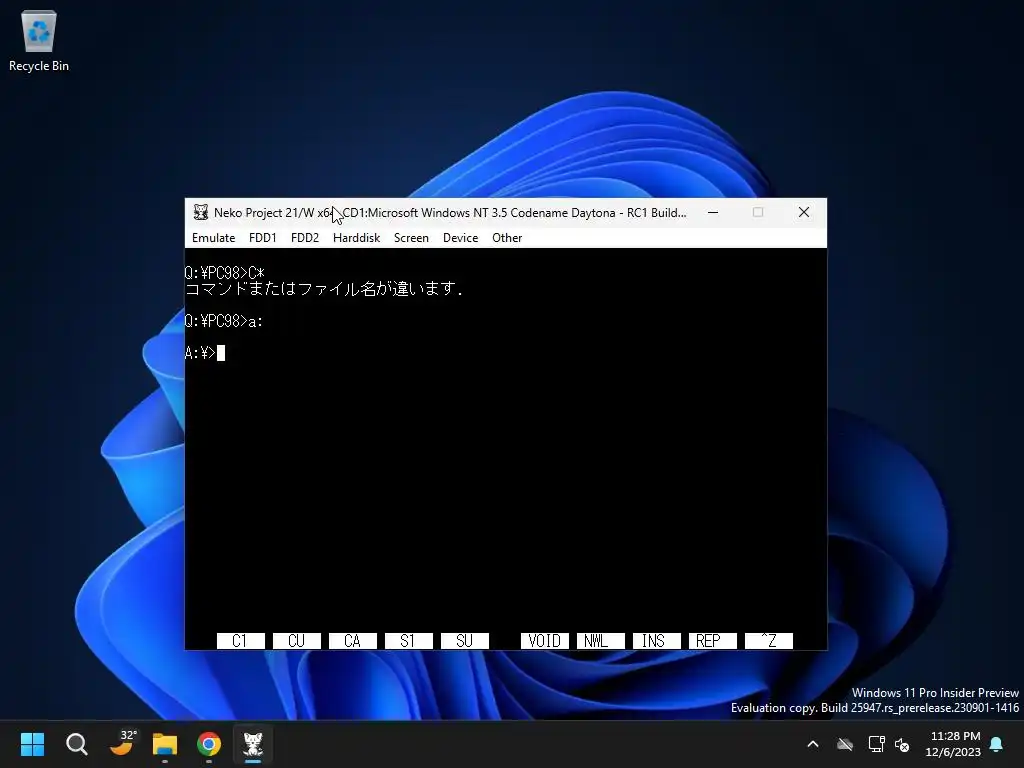Click the CA function key label
This screenshot has width=1024, height=768.
point(353,641)
